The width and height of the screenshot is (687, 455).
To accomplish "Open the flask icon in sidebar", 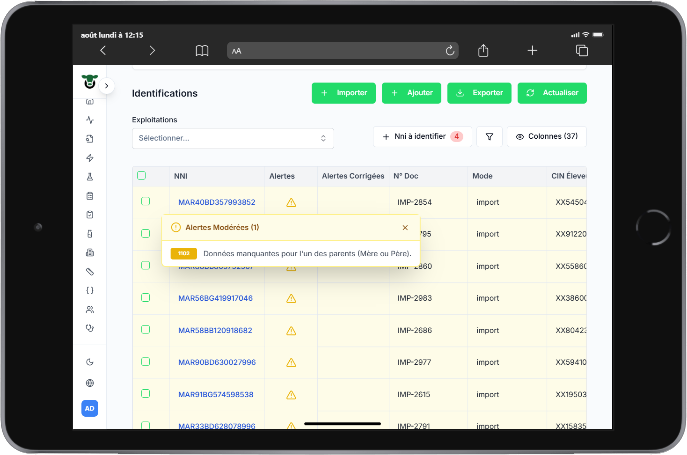I will tap(90, 177).
